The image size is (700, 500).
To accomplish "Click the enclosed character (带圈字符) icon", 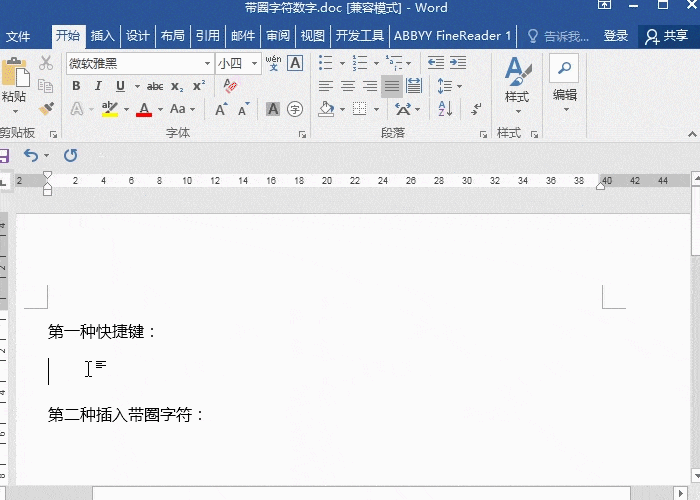I will pos(295,109).
